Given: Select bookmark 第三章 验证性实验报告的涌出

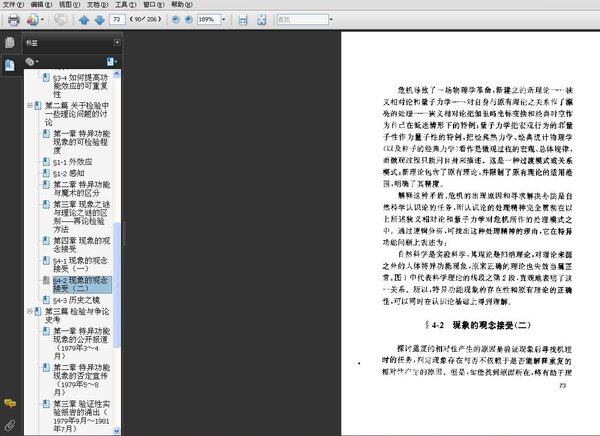Looking at the screenshot, I should pos(82,416).
